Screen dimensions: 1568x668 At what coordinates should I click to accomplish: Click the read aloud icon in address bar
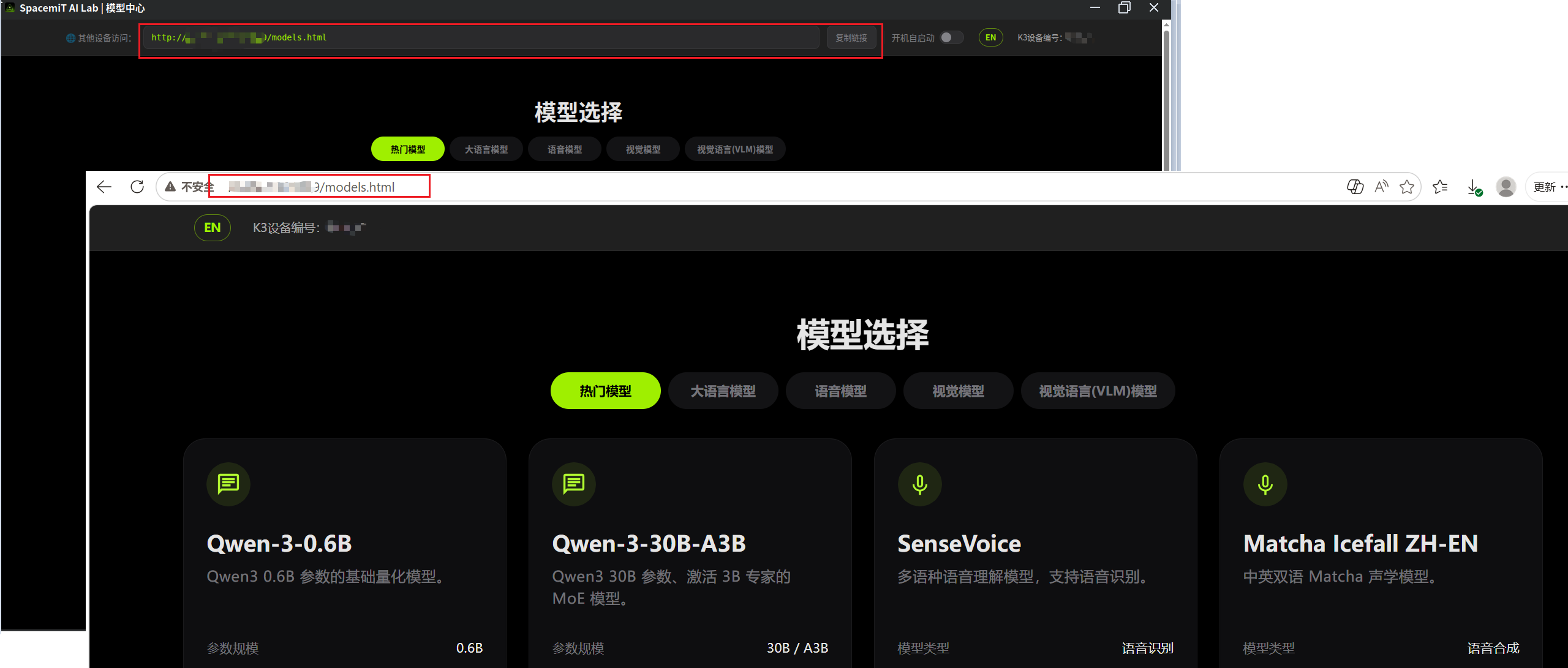pos(1381,187)
